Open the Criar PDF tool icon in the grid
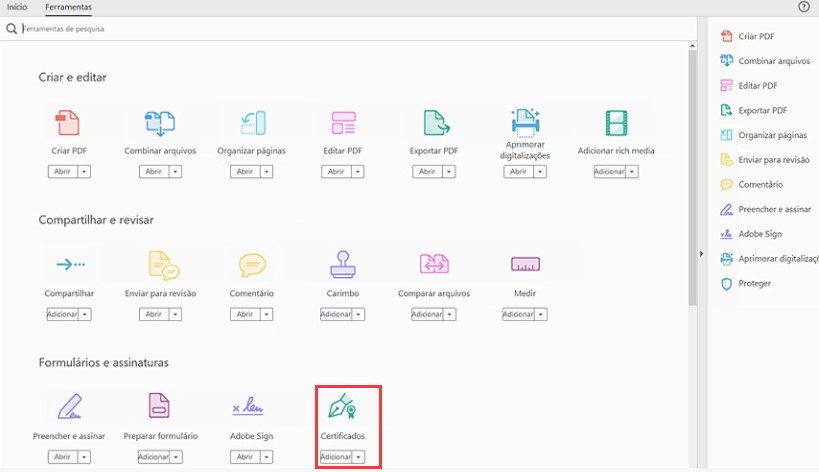Viewport: 819px width, 472px height. pyautogui.click(x=68, y=123)
